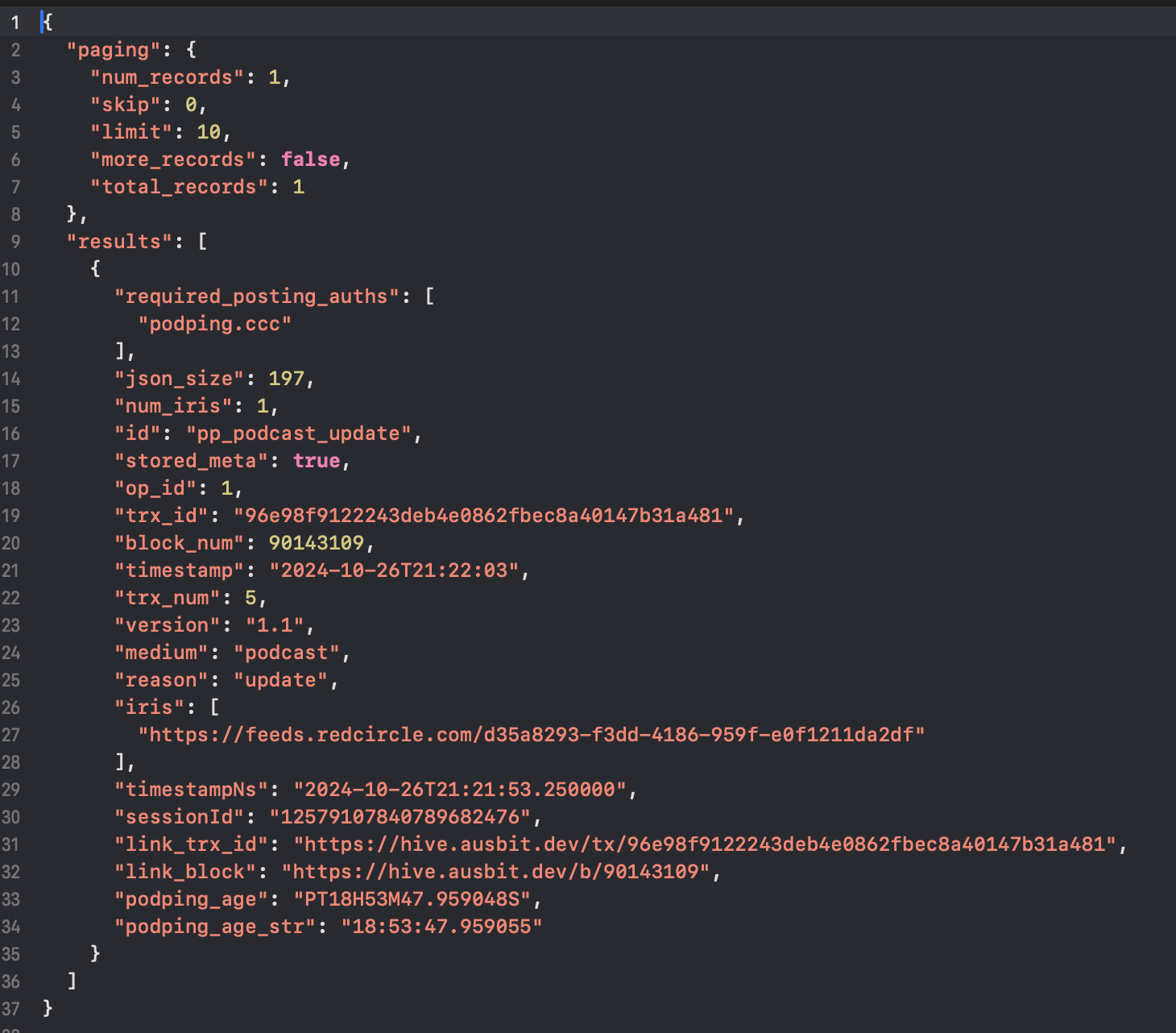The image size is (1176, 1033).
Task: Click the "stored_meta" key
Action: [x=192, y=461]
